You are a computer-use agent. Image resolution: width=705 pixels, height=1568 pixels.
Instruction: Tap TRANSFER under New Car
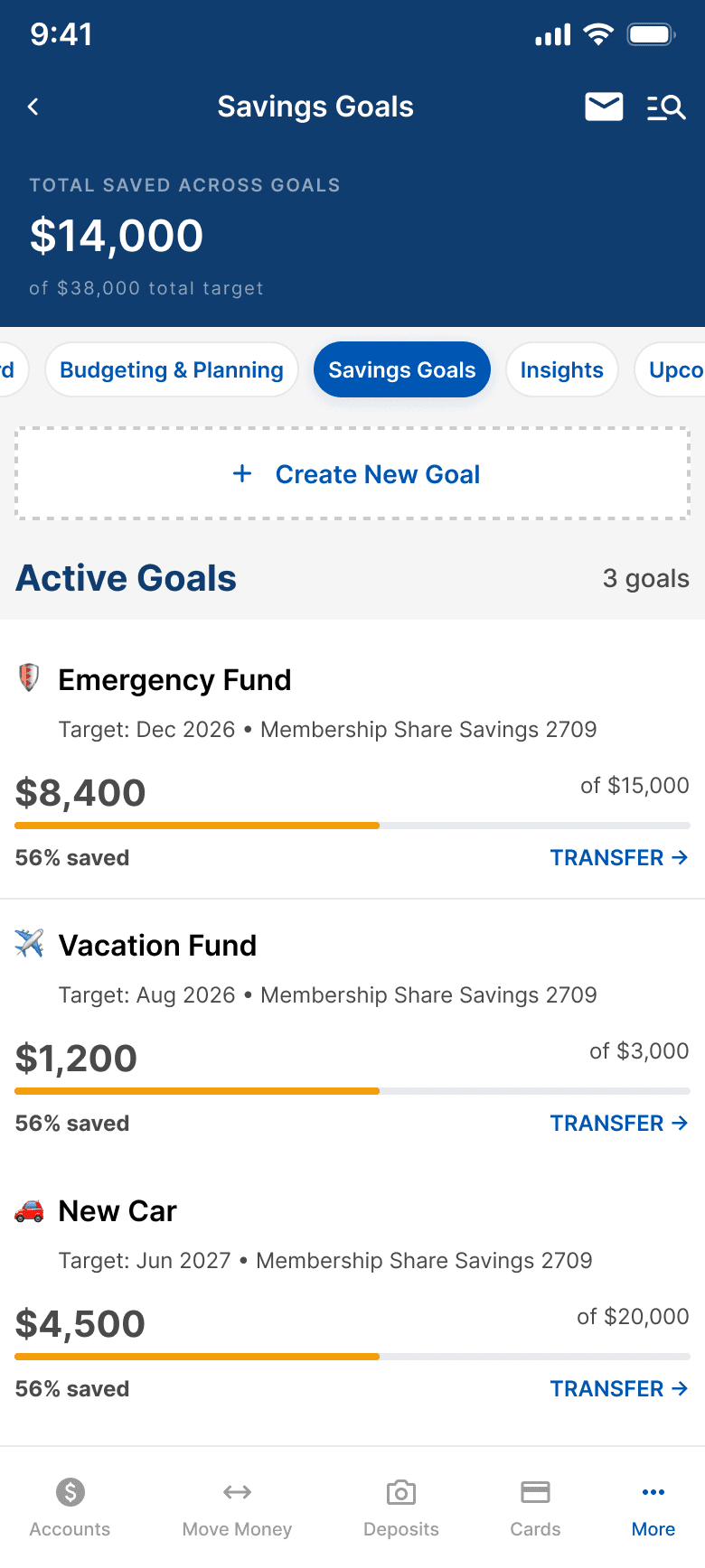(619, 1388)
